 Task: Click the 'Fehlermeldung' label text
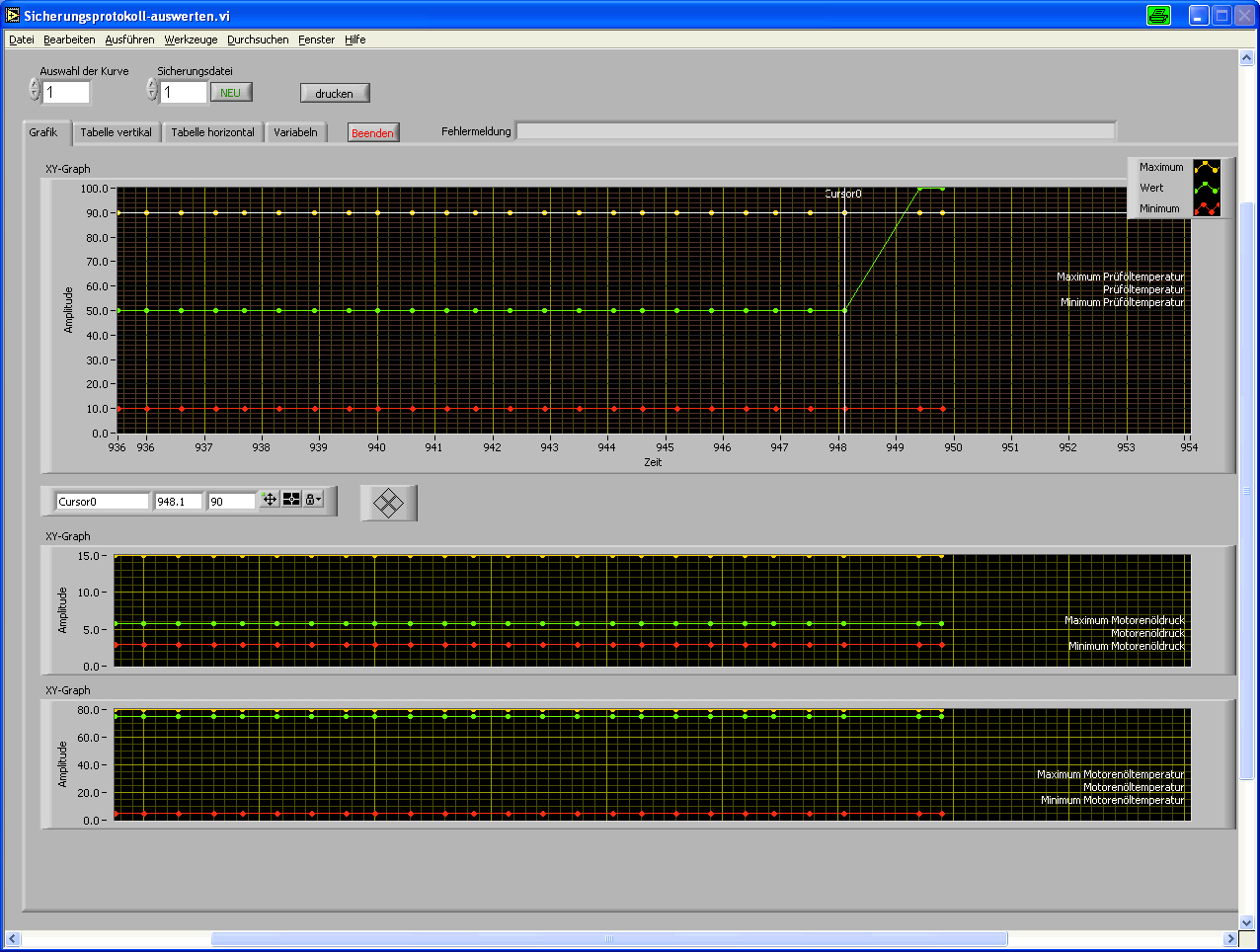[x=476, y=131]
